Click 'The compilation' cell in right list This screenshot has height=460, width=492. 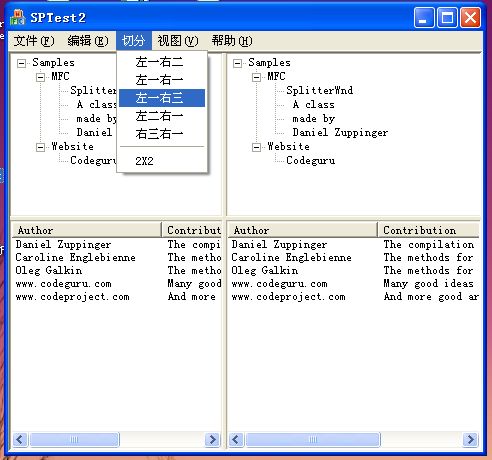pyautogui.click(x=429, y=244)
